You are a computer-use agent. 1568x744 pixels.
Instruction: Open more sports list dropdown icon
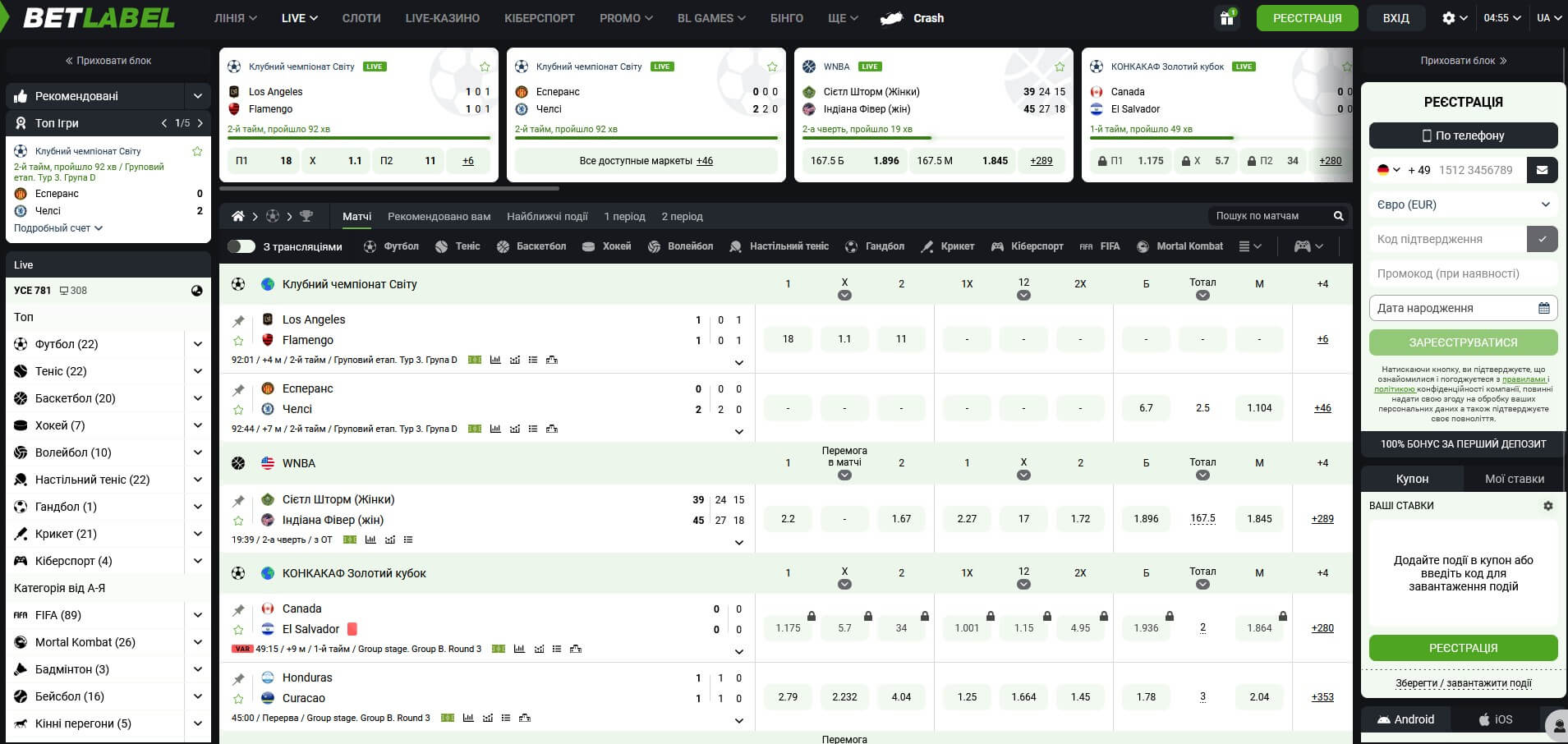1249,246
